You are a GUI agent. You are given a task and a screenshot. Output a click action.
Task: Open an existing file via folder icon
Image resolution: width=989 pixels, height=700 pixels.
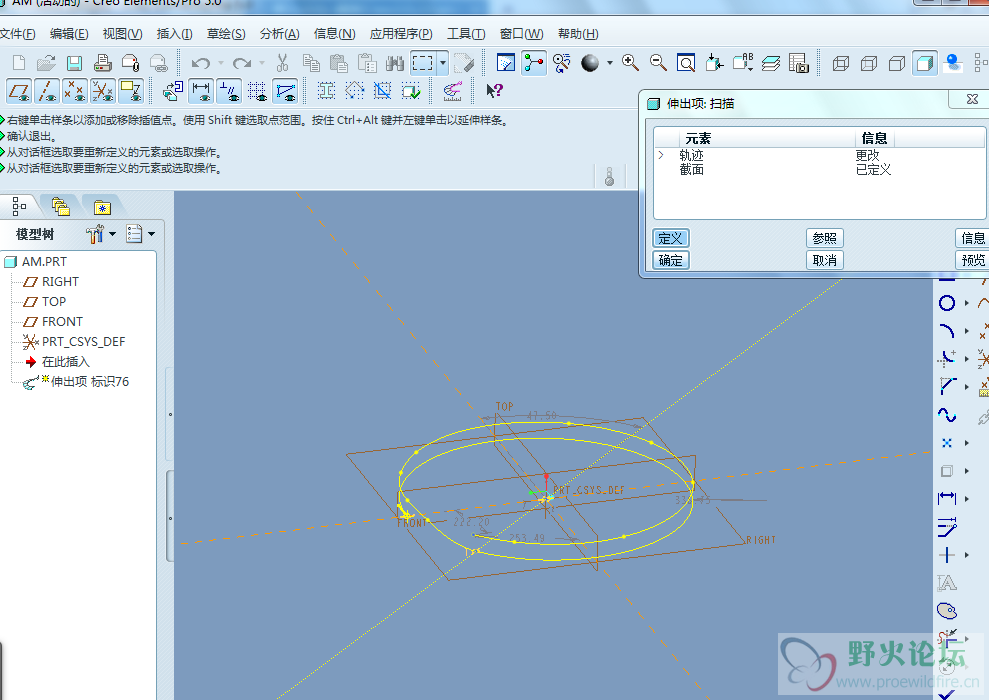pos(46,63)
